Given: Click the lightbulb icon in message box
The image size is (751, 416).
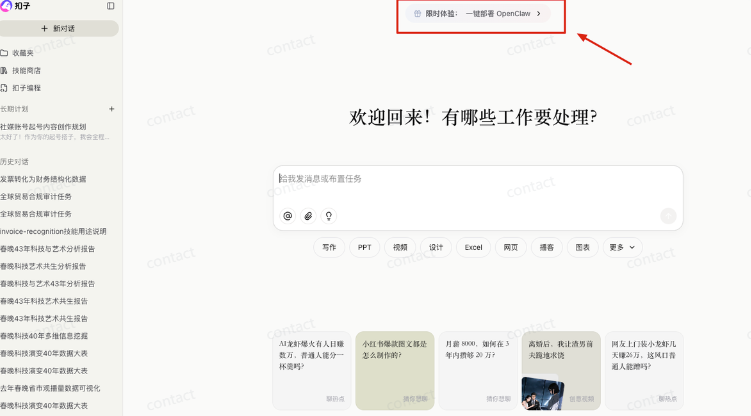Looking at the screenshot, I should pyautogui.click(x=328, y=215).
